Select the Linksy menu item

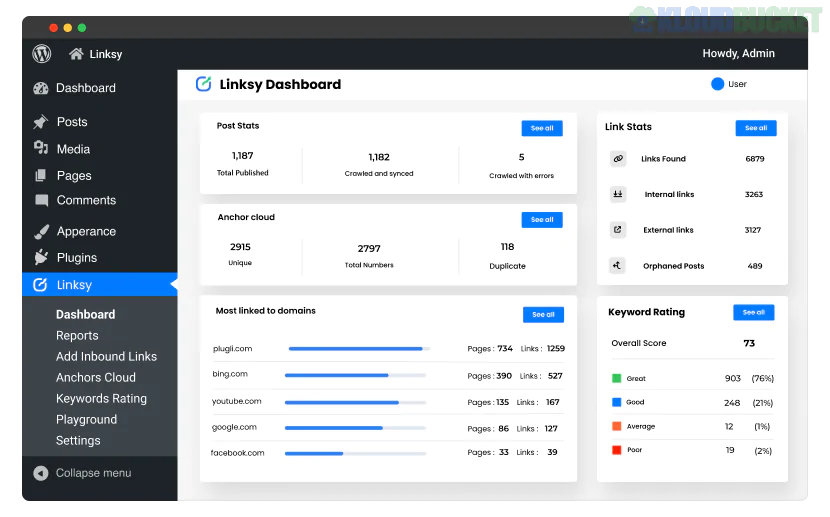100,285
